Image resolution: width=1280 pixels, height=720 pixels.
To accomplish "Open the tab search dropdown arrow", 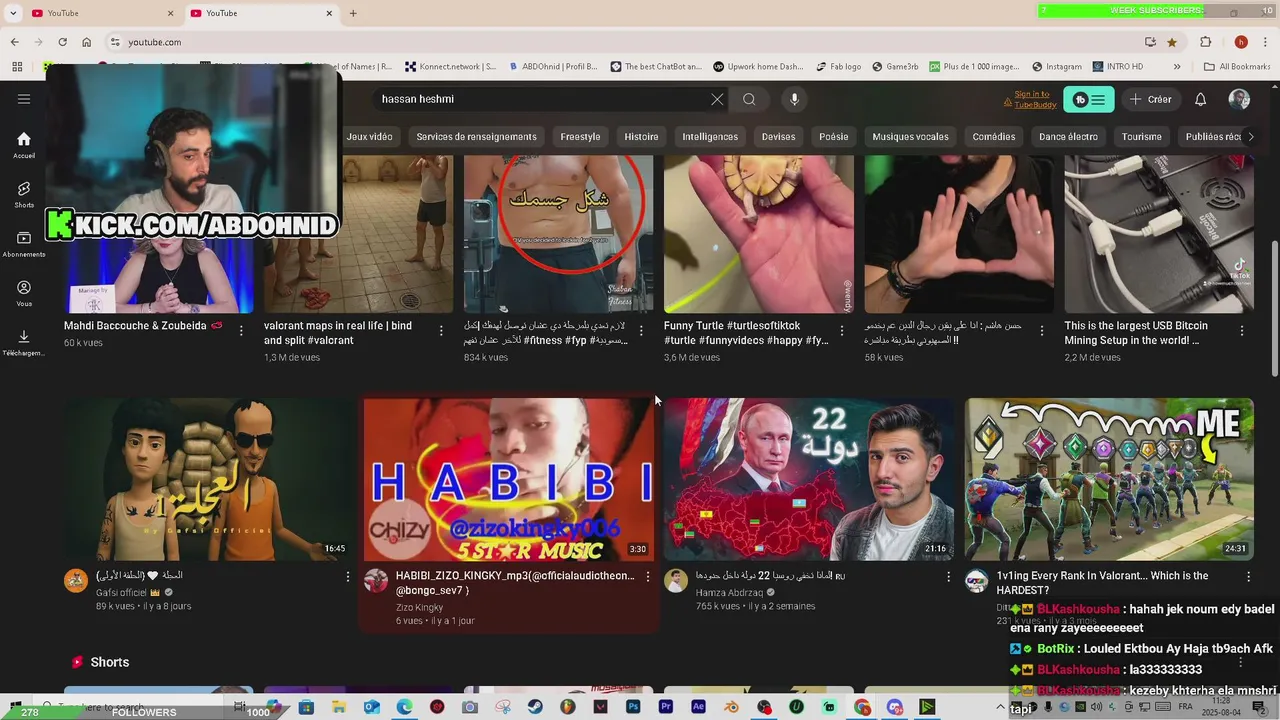I will point(13,13).
